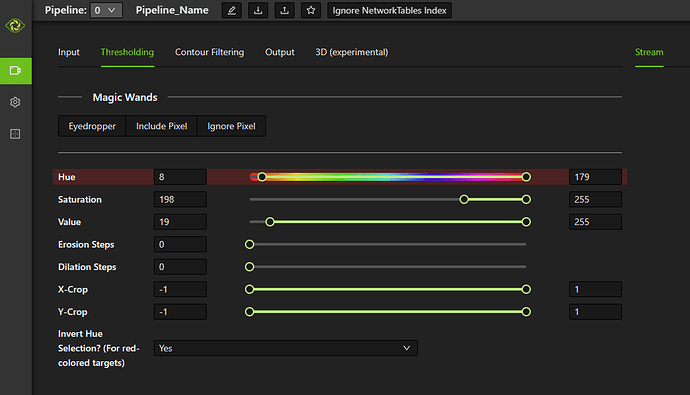Click the Include Pixel button

click(x=161, y=126)
